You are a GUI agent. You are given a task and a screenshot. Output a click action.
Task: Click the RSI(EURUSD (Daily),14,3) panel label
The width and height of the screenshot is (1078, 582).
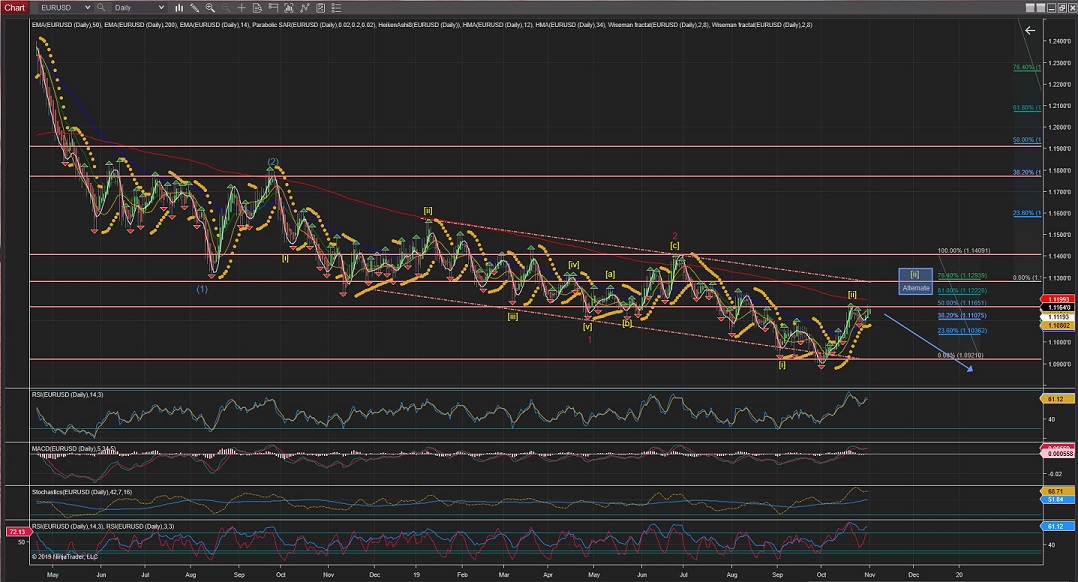coord(67,394)
